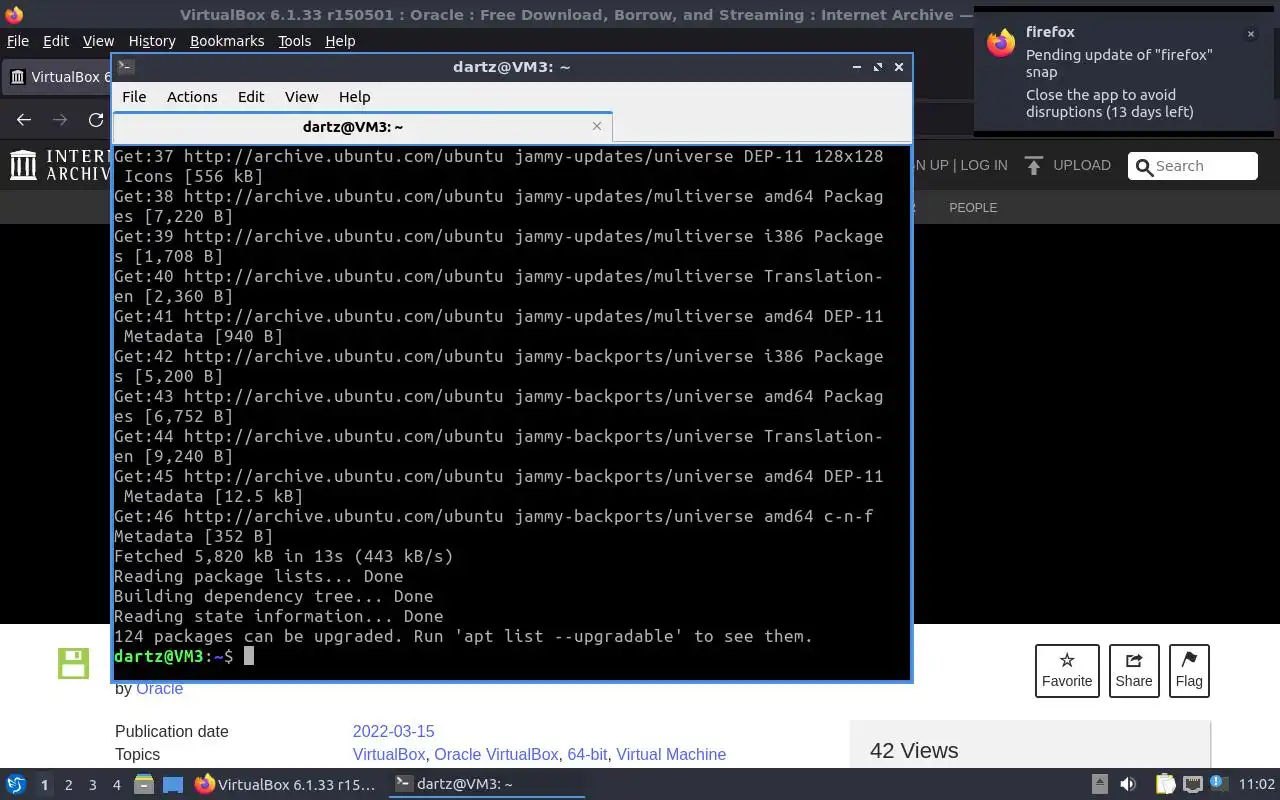Click the blue show desktop icon in taskbar
The height and width of the screenshot is (800, 1280).
click(173, 785)
